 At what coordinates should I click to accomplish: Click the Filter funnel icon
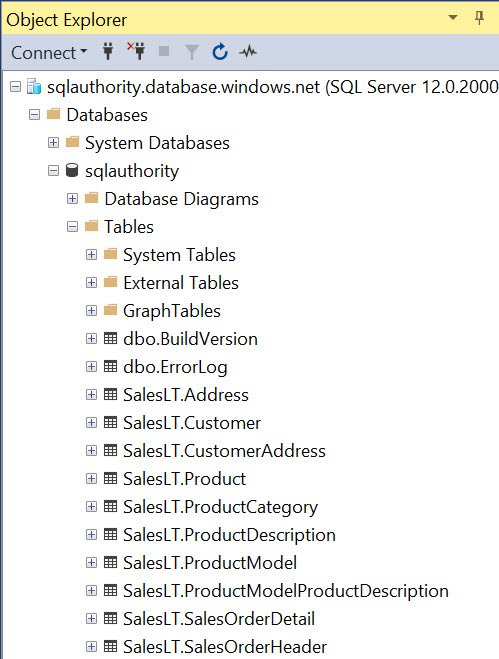[192, 52]
